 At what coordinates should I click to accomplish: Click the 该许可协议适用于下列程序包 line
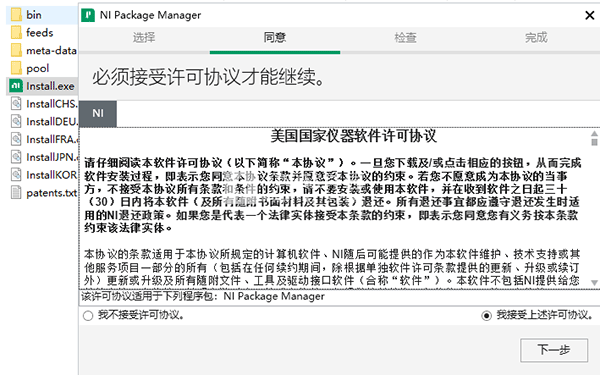[x=203, y=296]
